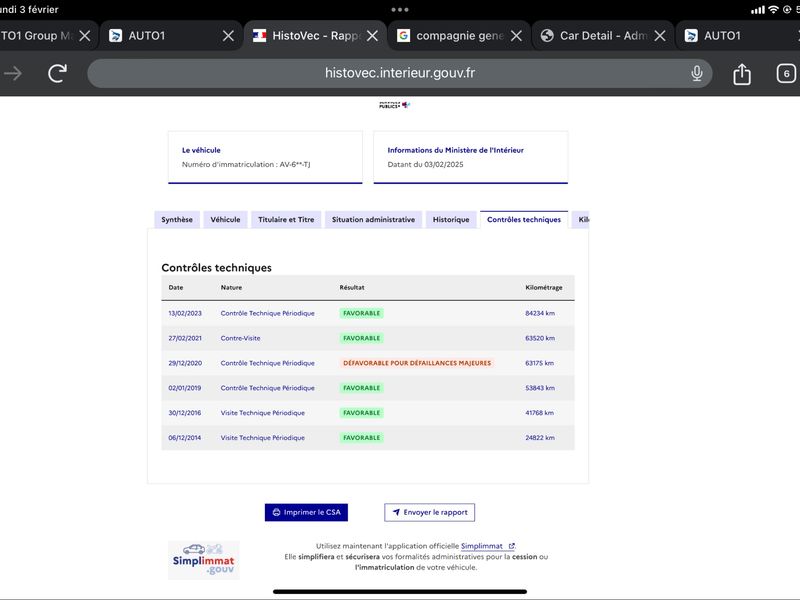Click the Envoyer le rapport button

click(x=430, y=512)
